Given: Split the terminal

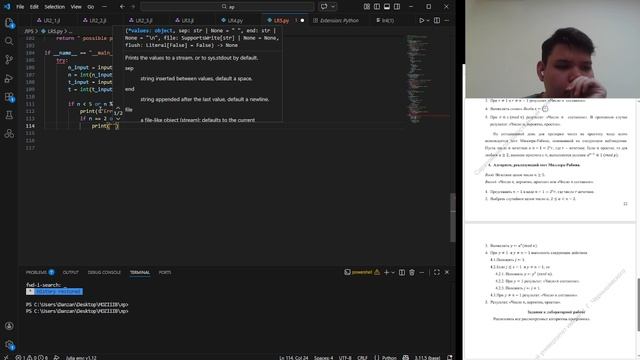Looking at the screenshot, I should 402,272.
